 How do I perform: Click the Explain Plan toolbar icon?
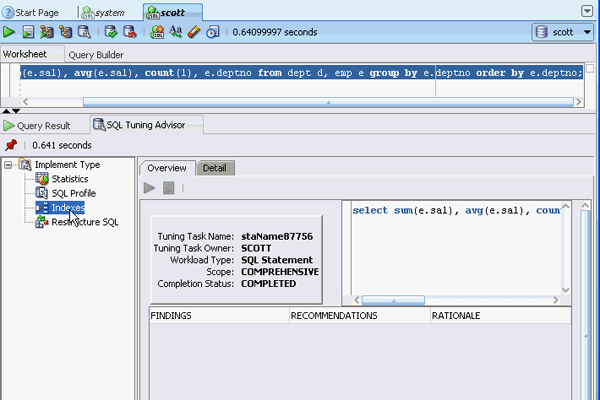coord(47,32)
